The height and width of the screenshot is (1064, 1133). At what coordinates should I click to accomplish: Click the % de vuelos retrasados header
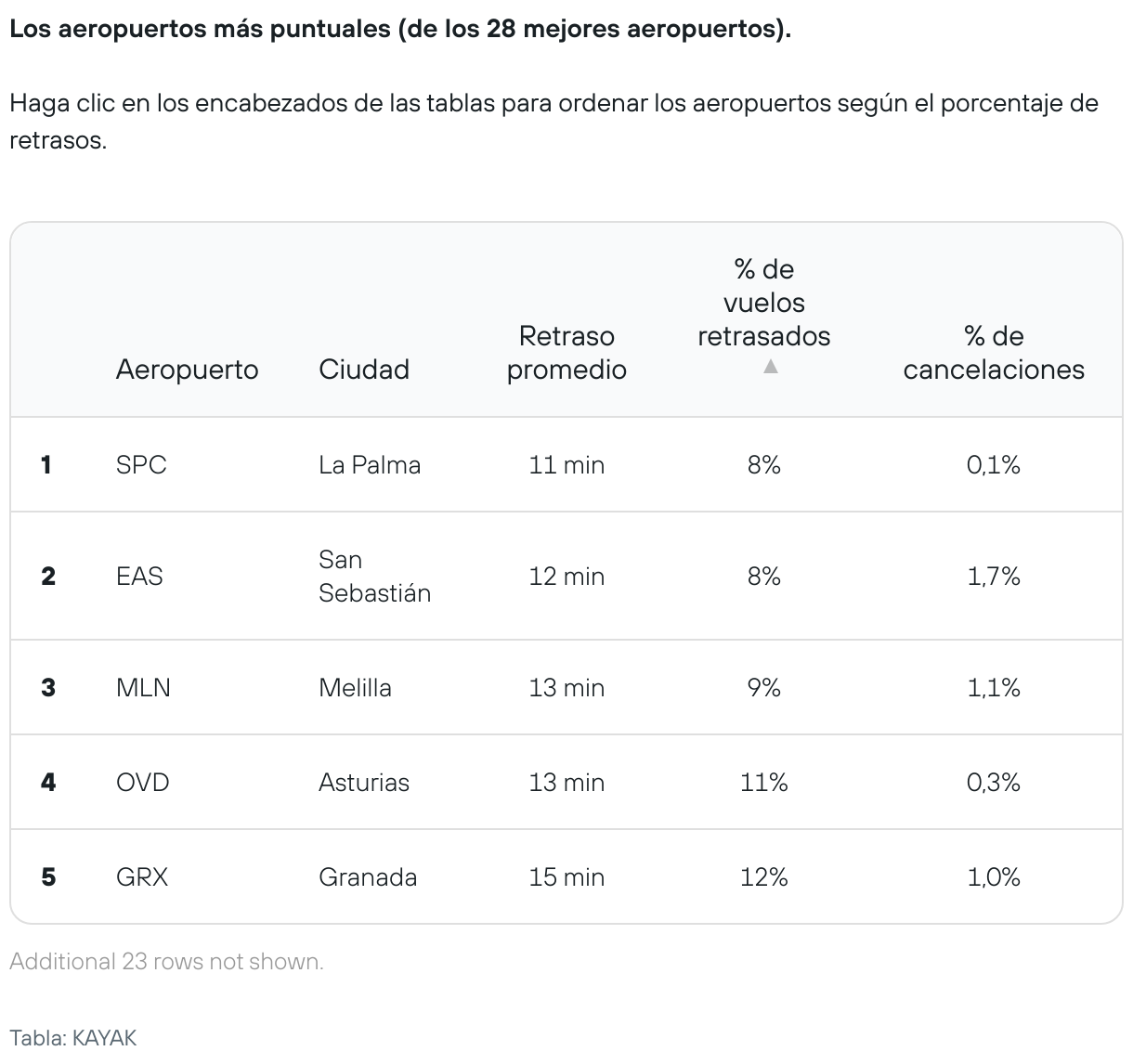point(764,303)
